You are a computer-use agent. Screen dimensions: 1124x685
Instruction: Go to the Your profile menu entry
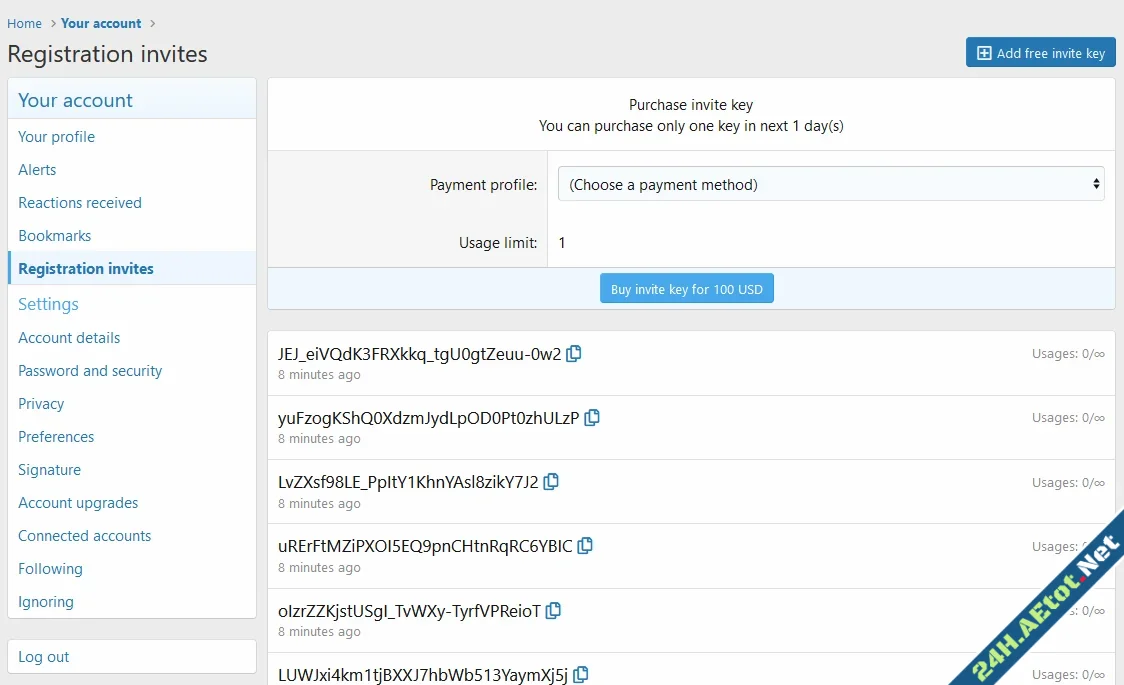pos(56,136)
